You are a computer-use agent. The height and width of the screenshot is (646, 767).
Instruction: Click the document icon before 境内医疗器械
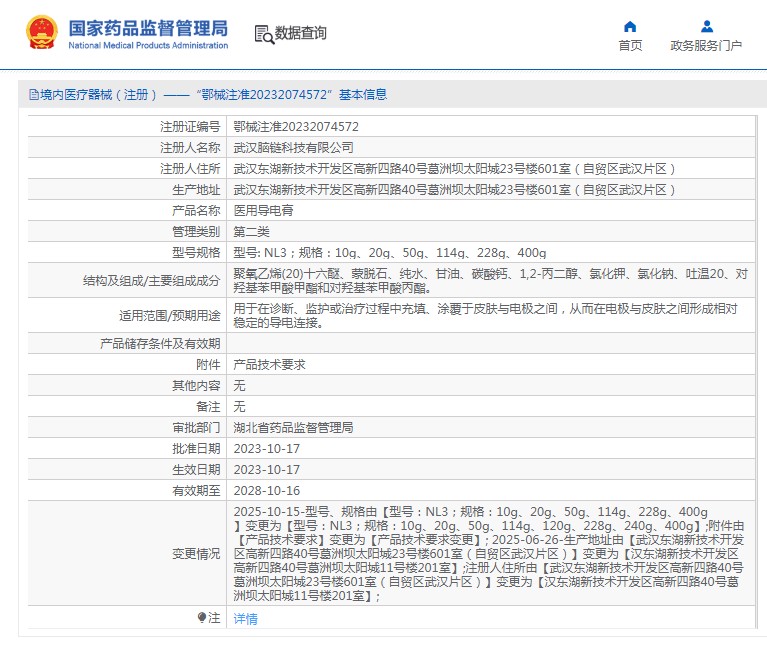(x=33, y=95)
